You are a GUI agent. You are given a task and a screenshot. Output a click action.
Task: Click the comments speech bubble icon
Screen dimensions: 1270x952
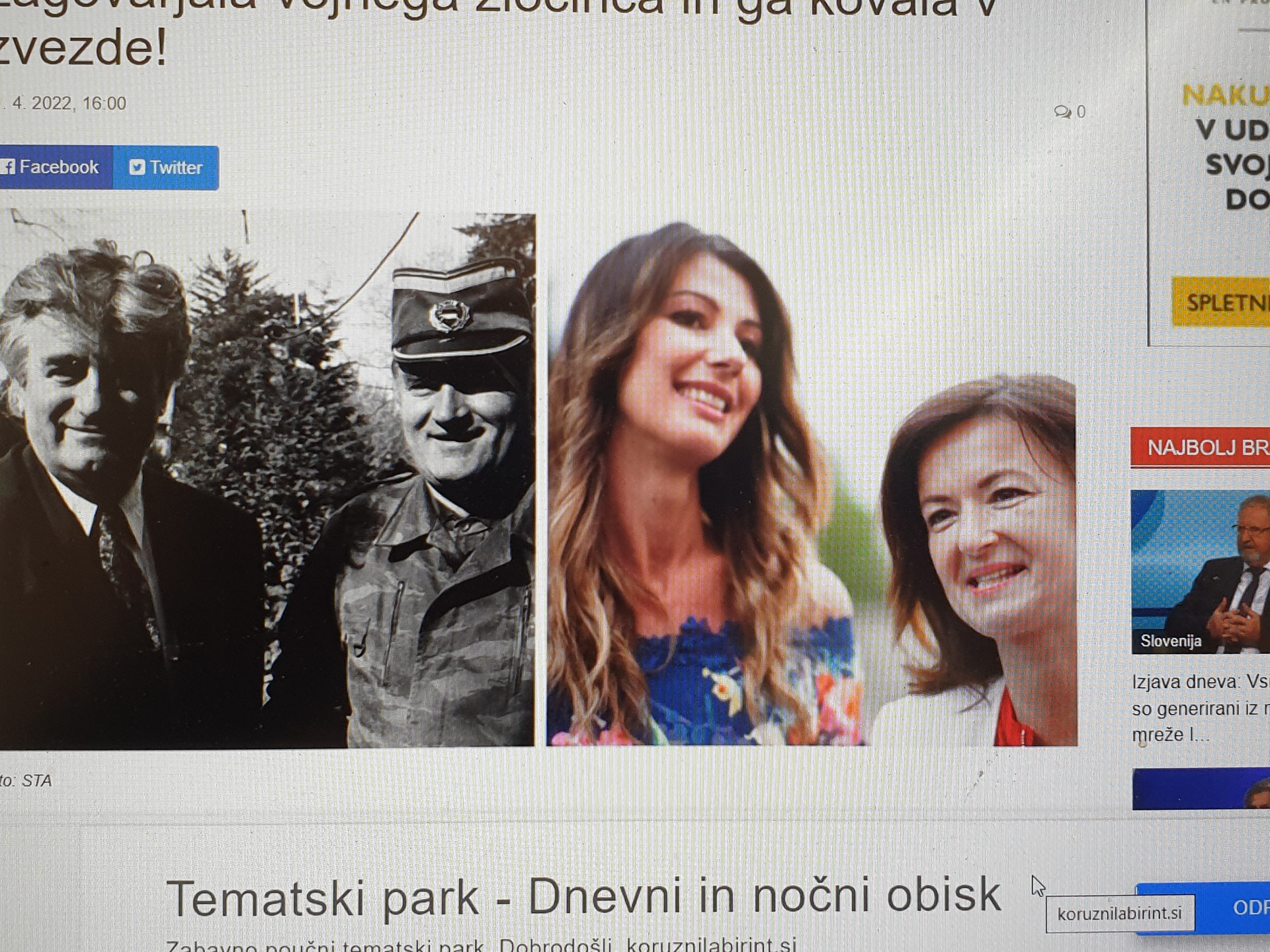1062,112
